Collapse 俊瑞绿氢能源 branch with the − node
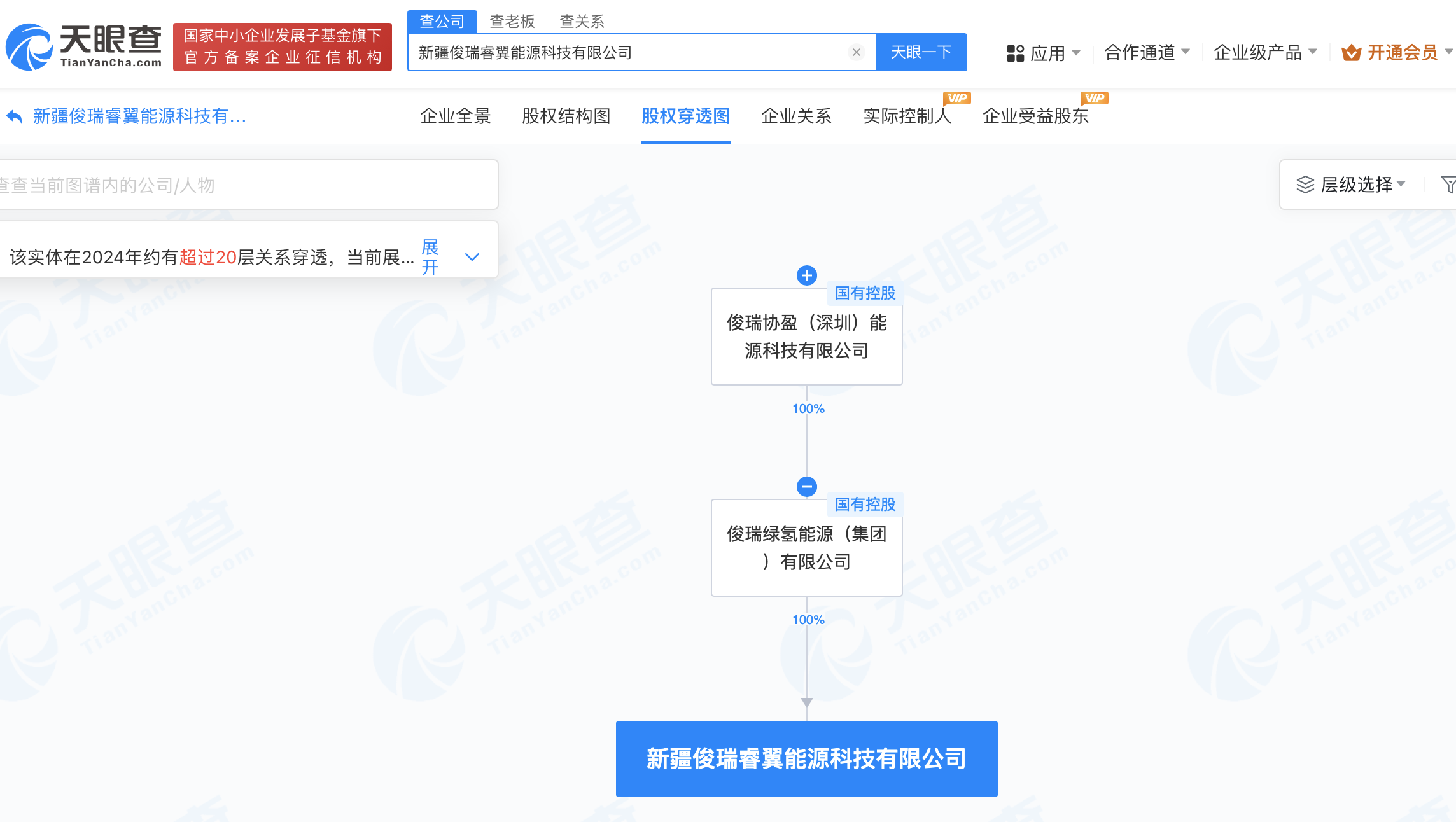1456x822 pixels. [806, 487]
